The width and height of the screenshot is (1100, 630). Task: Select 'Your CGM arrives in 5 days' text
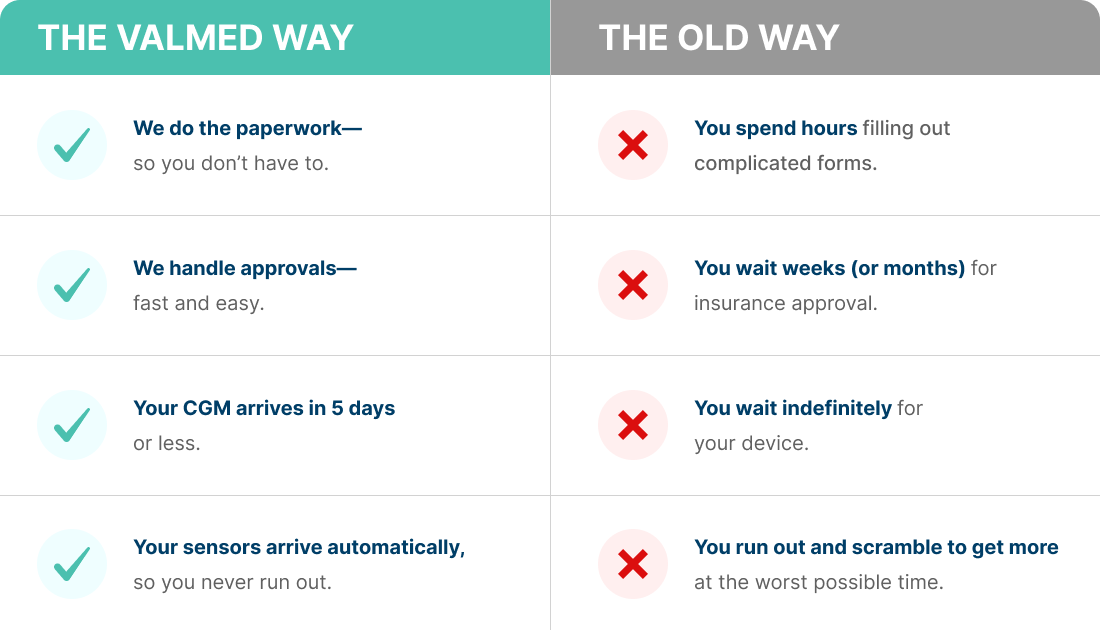264,408
